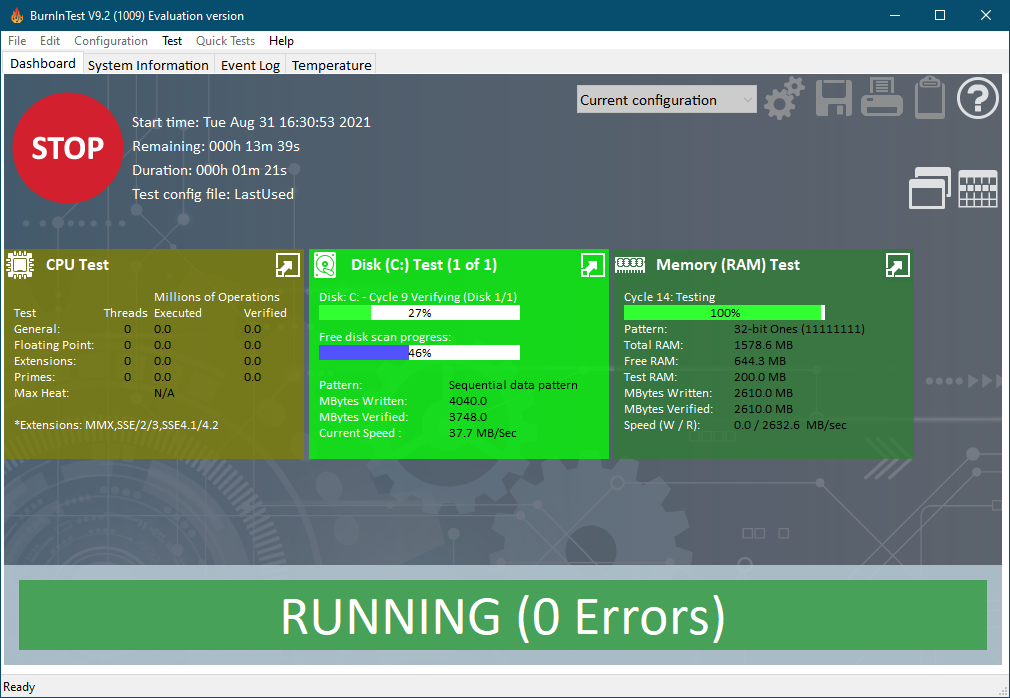Switch to the System Information tab
1010x698 pixels.
click(148, 65)
